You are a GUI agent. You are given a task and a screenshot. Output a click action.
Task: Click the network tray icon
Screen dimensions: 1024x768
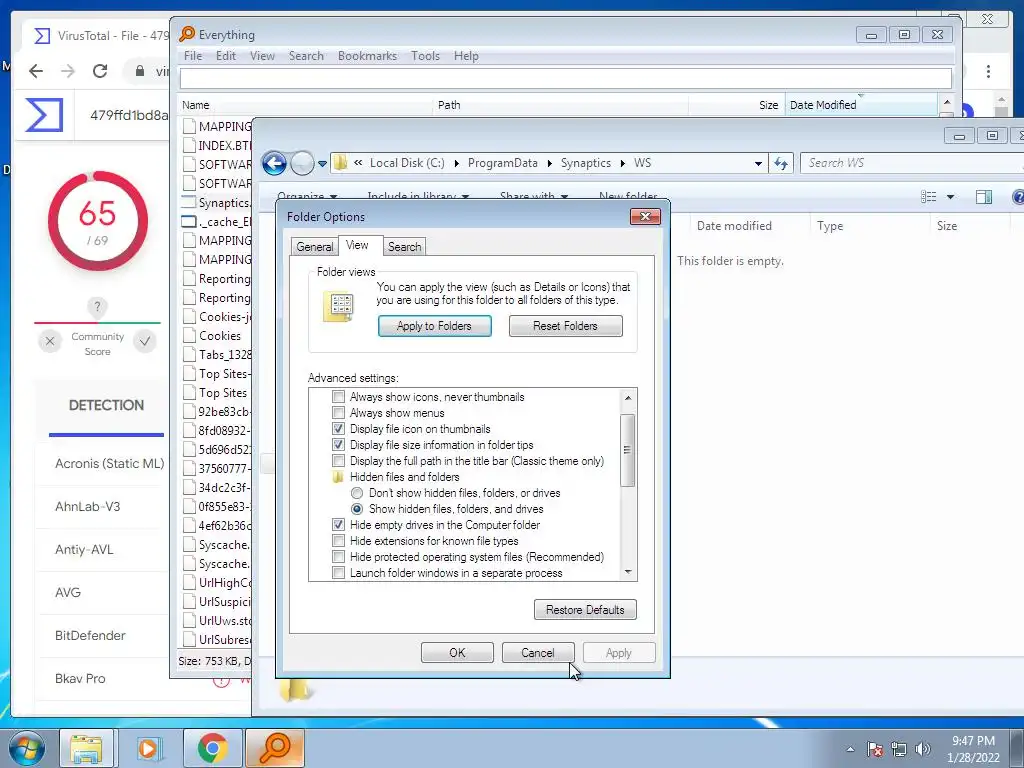pos(899,749)
